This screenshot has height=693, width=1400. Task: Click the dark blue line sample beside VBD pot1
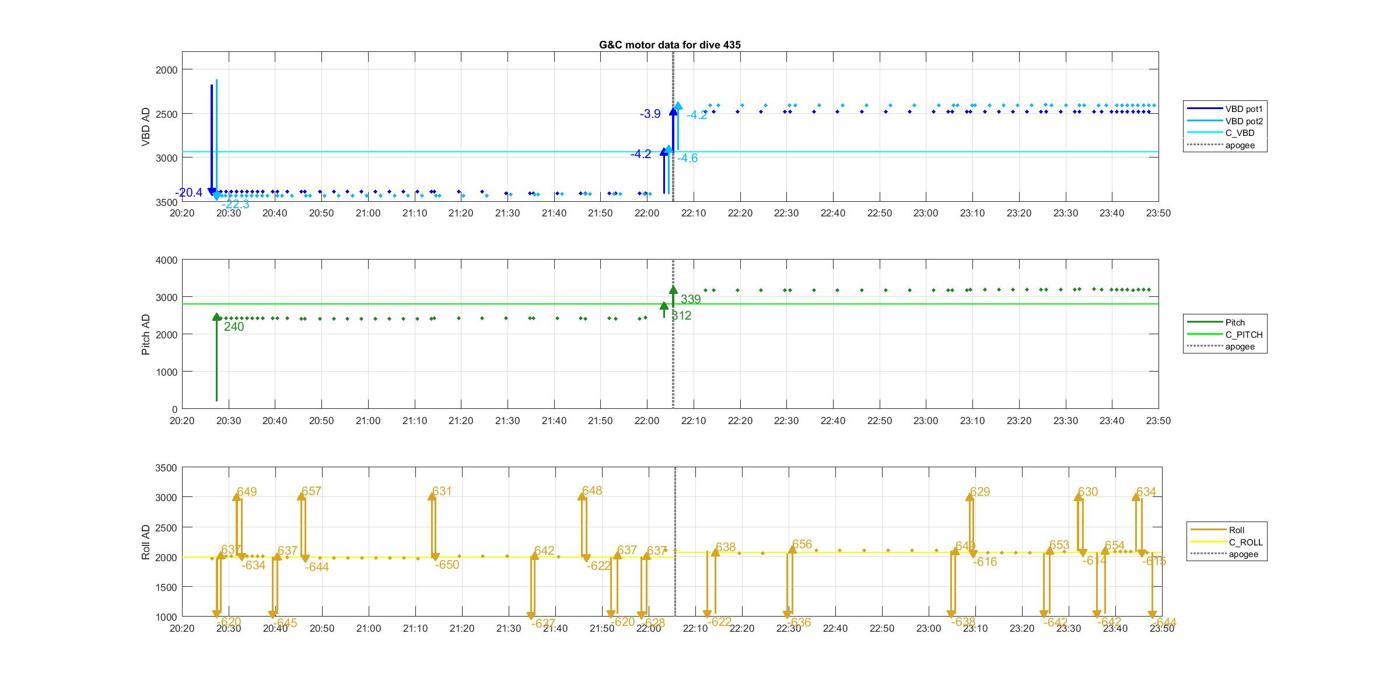(1204, 108)
